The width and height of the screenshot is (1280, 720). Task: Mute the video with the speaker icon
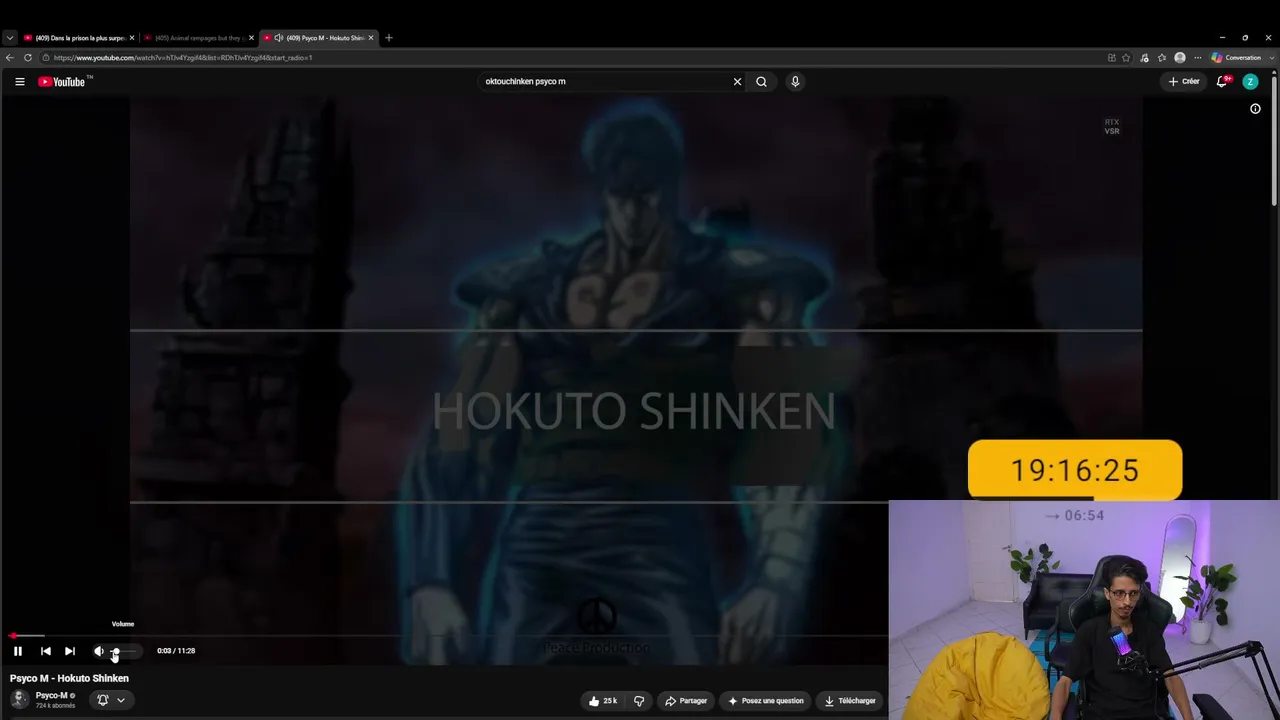coord(98,651)
